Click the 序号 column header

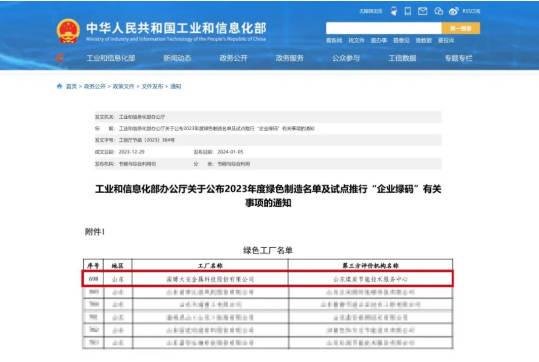[x=93, y=265]
